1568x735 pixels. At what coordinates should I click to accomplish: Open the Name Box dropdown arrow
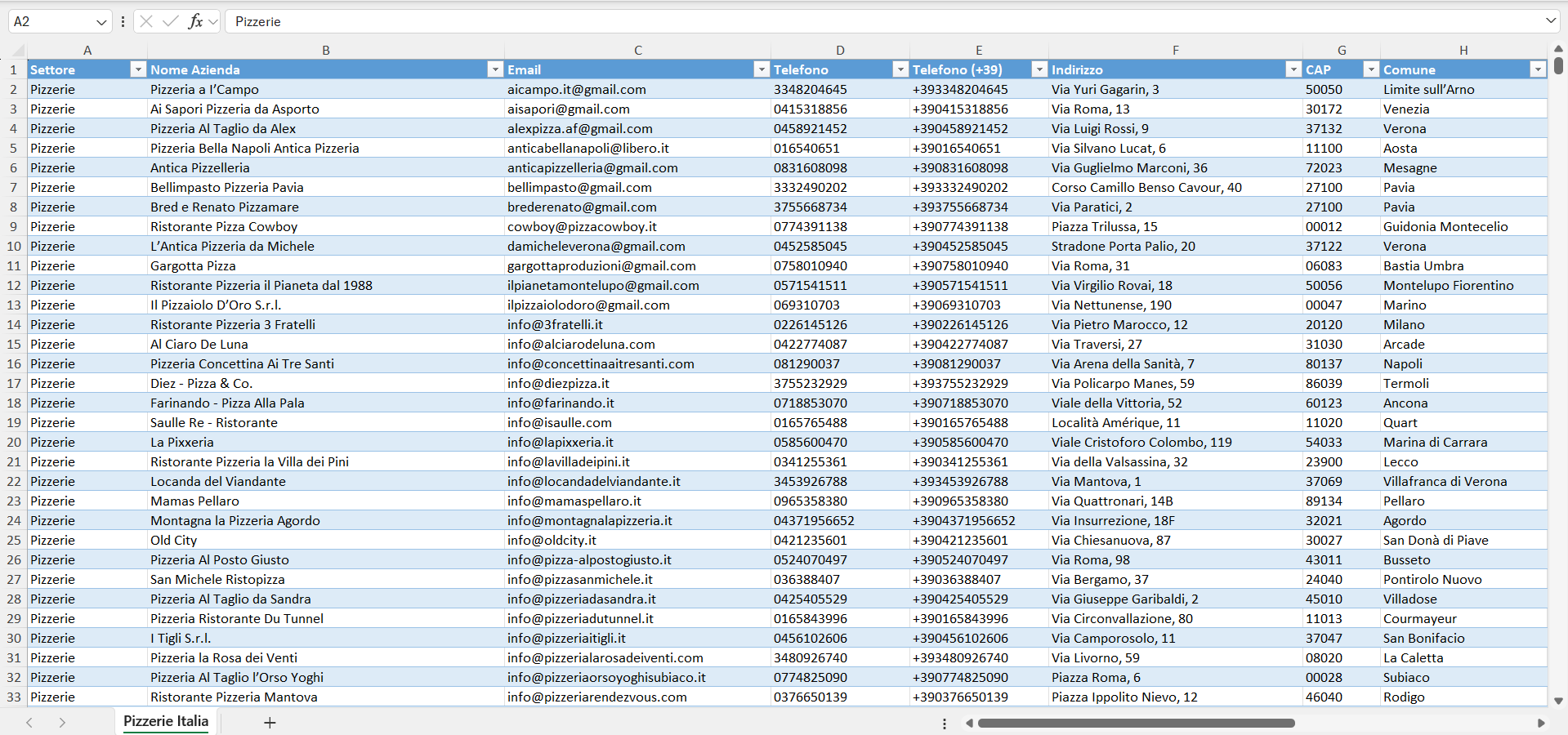pos(101,22)
